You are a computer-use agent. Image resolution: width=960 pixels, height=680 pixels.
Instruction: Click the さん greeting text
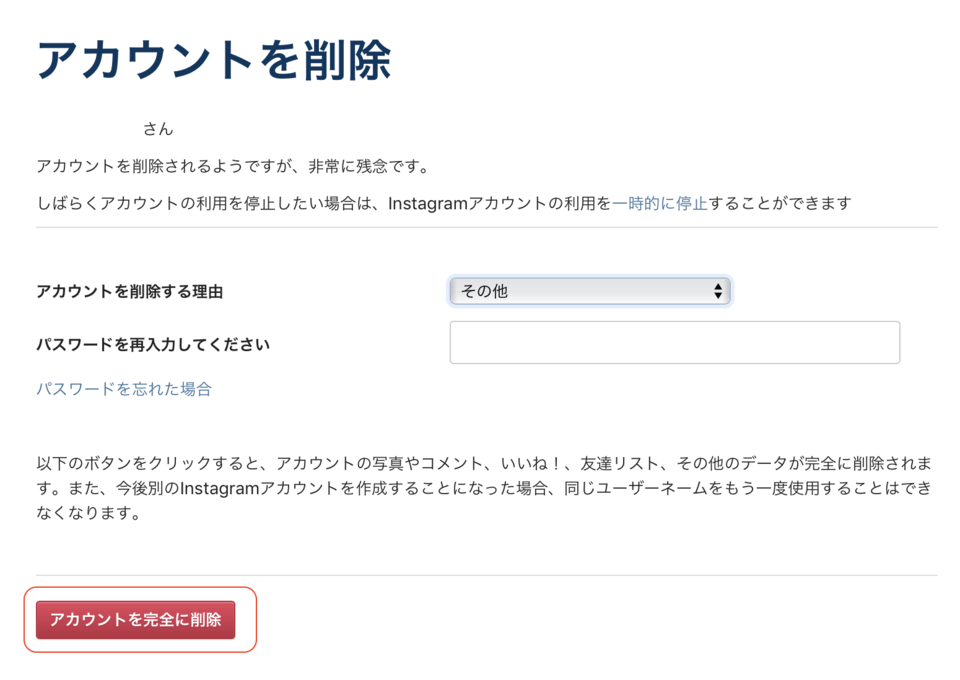158,129
